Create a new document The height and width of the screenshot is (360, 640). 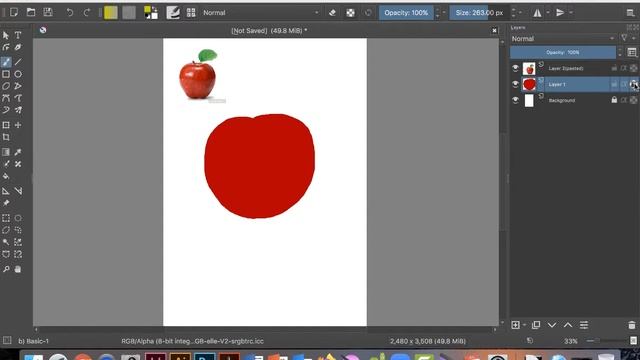click(14, 12)
